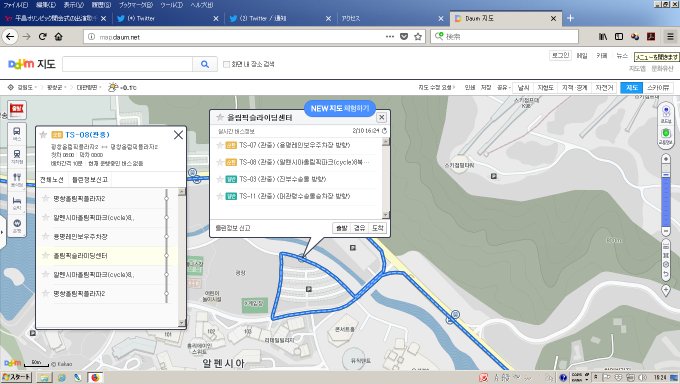
Task: Open the share dropdown in the map toolbar
Action: 503,88
